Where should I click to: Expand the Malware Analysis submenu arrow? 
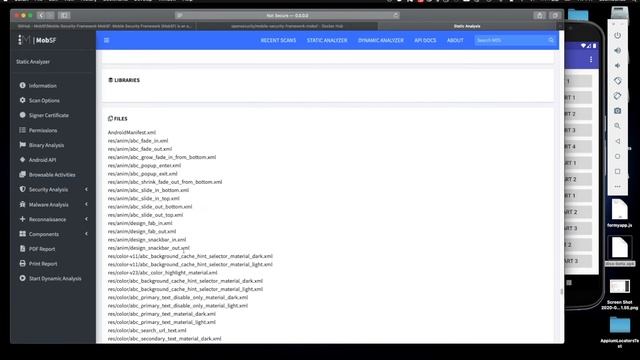pos(86,204)
